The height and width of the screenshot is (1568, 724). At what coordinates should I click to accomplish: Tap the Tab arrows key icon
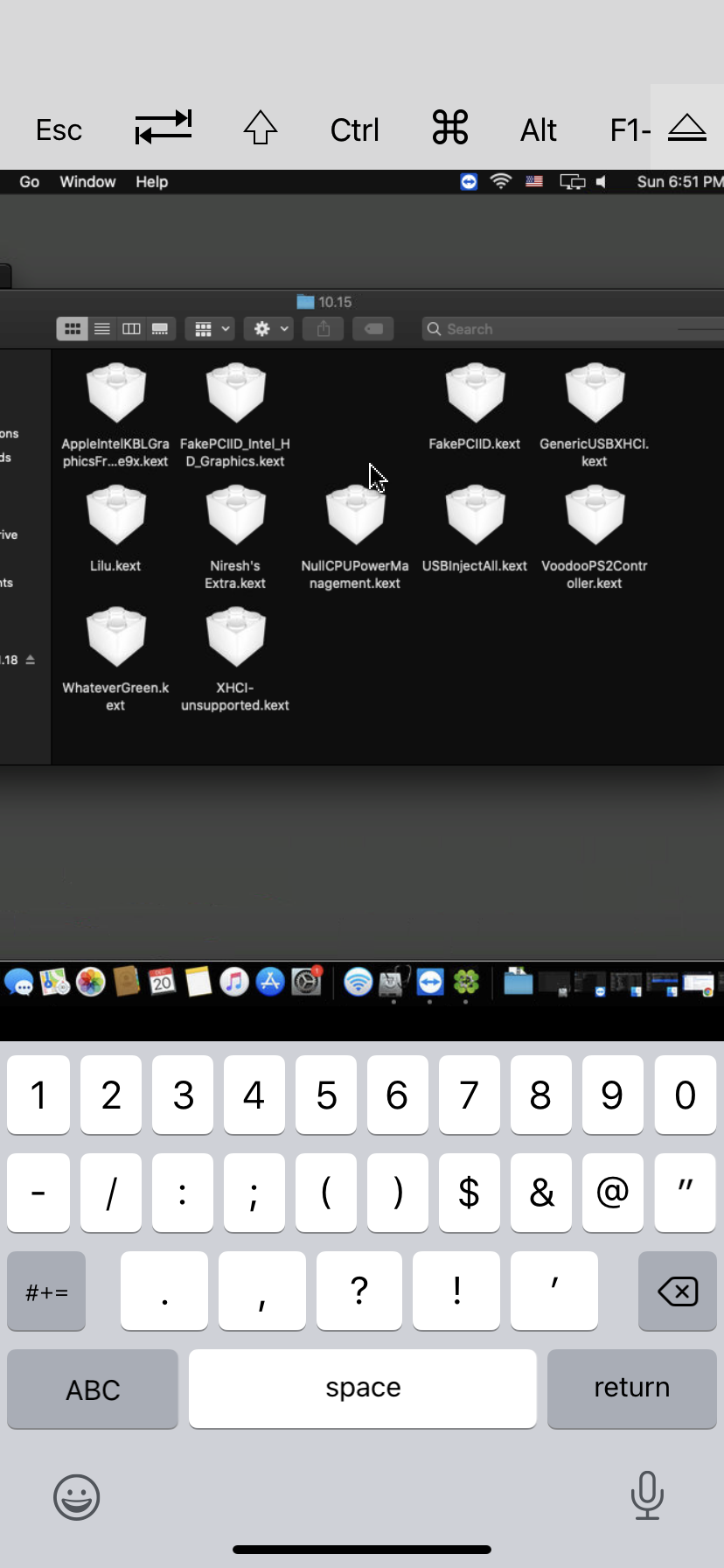tap(164, 128)
